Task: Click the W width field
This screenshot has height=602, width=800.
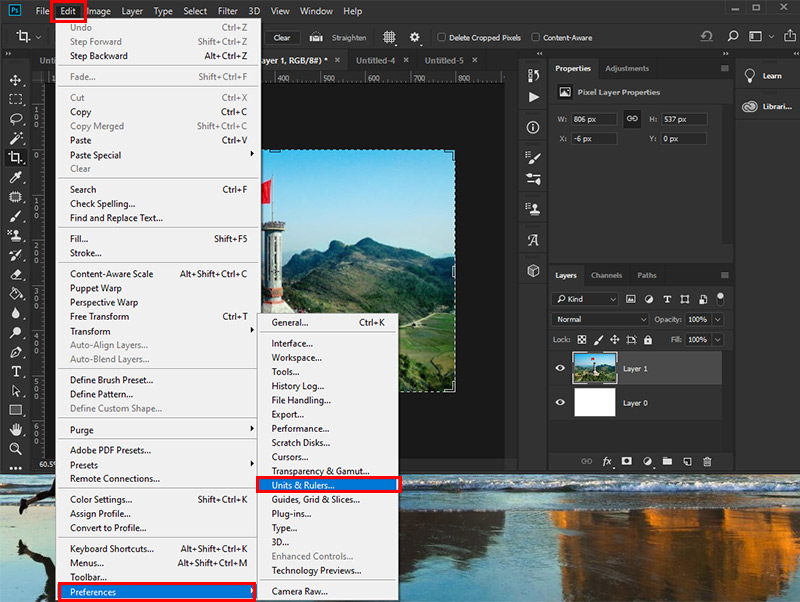Action: pos(594,119)
